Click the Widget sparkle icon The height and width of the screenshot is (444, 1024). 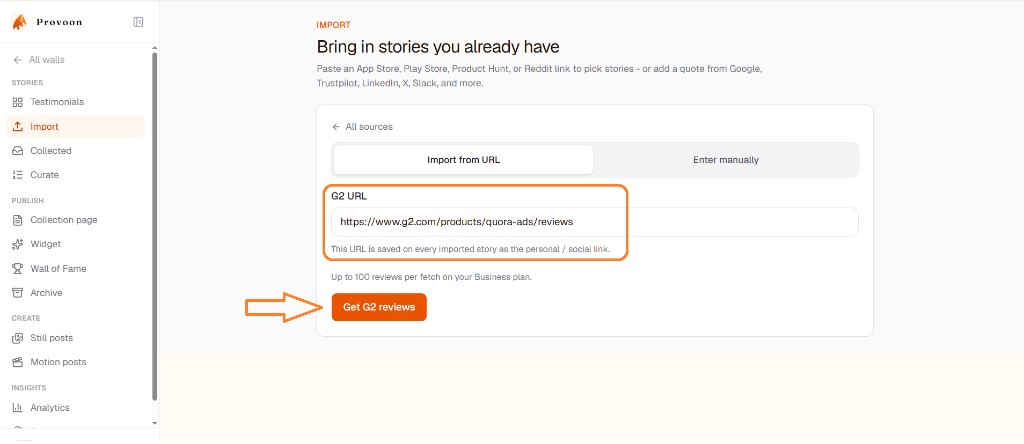(18, 244)
